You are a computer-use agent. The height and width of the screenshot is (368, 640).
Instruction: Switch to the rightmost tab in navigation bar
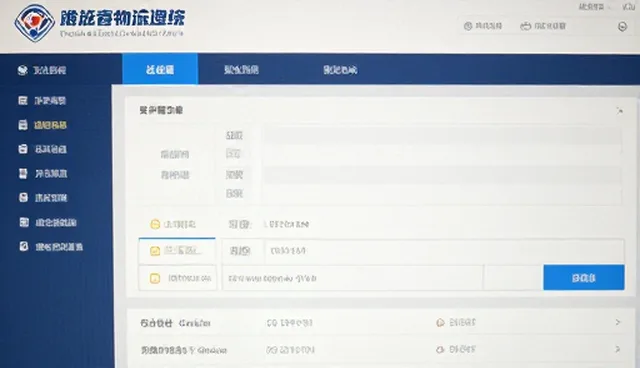pyautogui.click(x=340, y=70)
